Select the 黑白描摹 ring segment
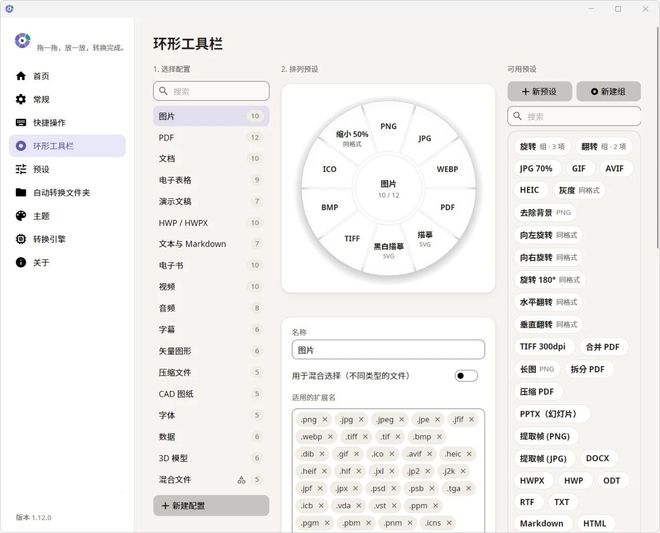 (x=389, y=250)
